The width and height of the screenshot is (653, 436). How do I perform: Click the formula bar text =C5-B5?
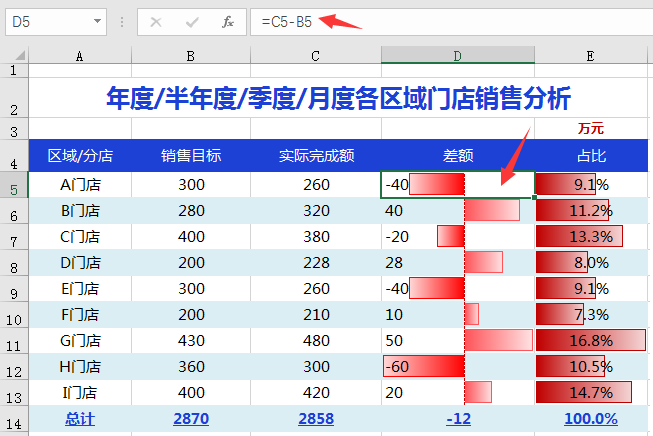(x=287, y=22)
